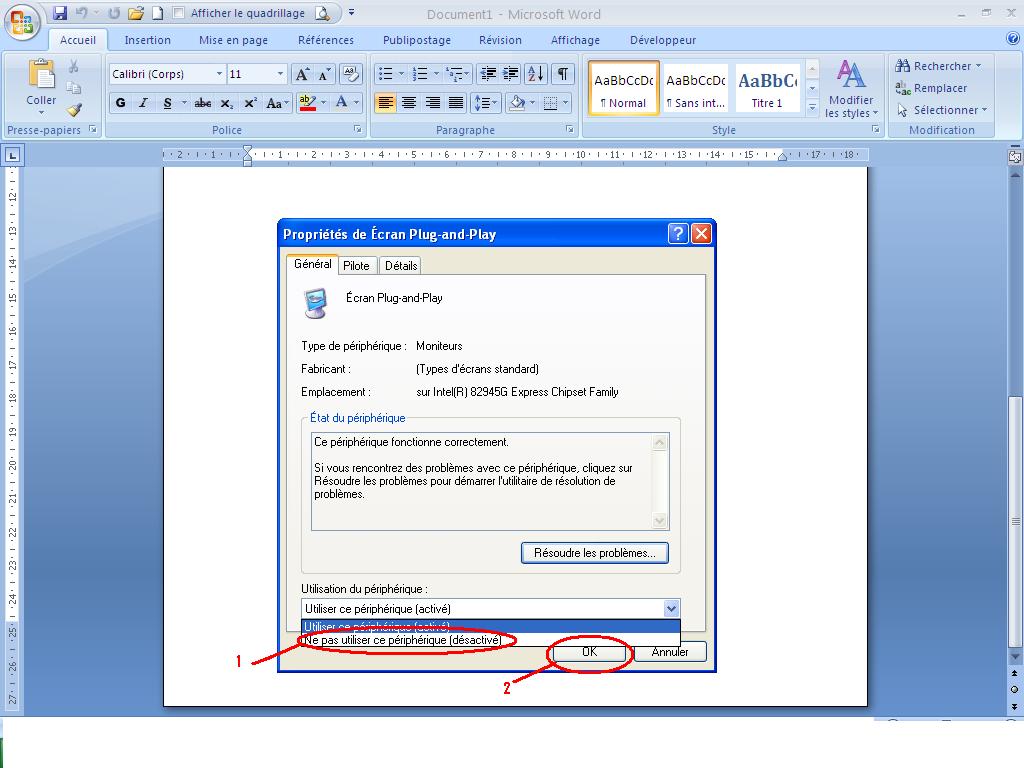The width and height of the screenshot is (1024, 768).
Task: Cut the selection with the scissors icon
Action: 74,67
